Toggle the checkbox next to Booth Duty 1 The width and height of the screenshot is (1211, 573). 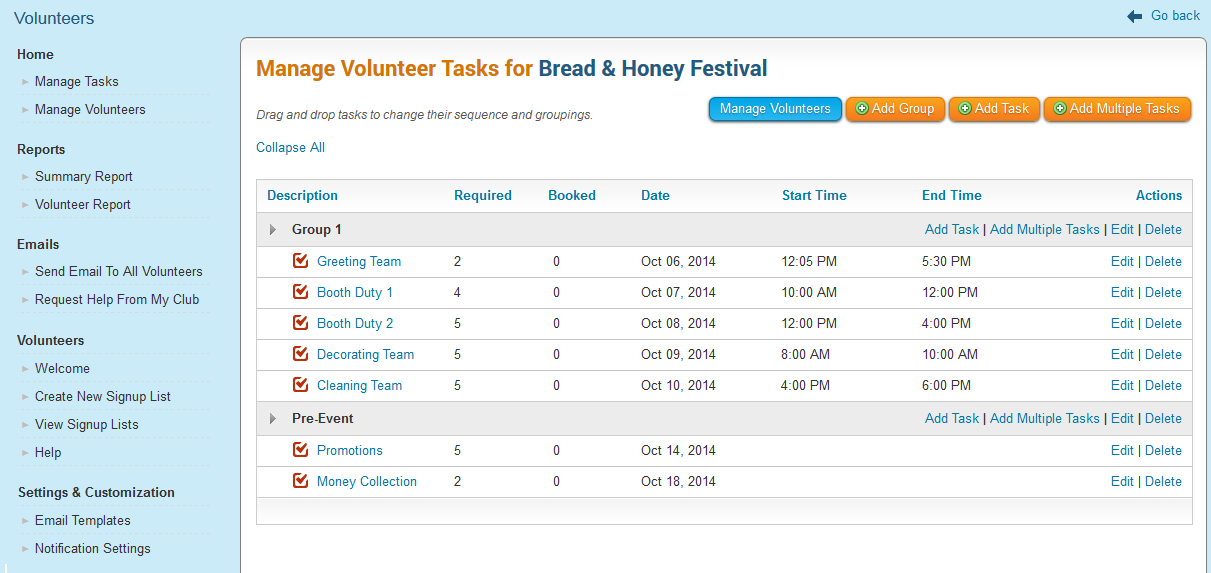point(300,292)
